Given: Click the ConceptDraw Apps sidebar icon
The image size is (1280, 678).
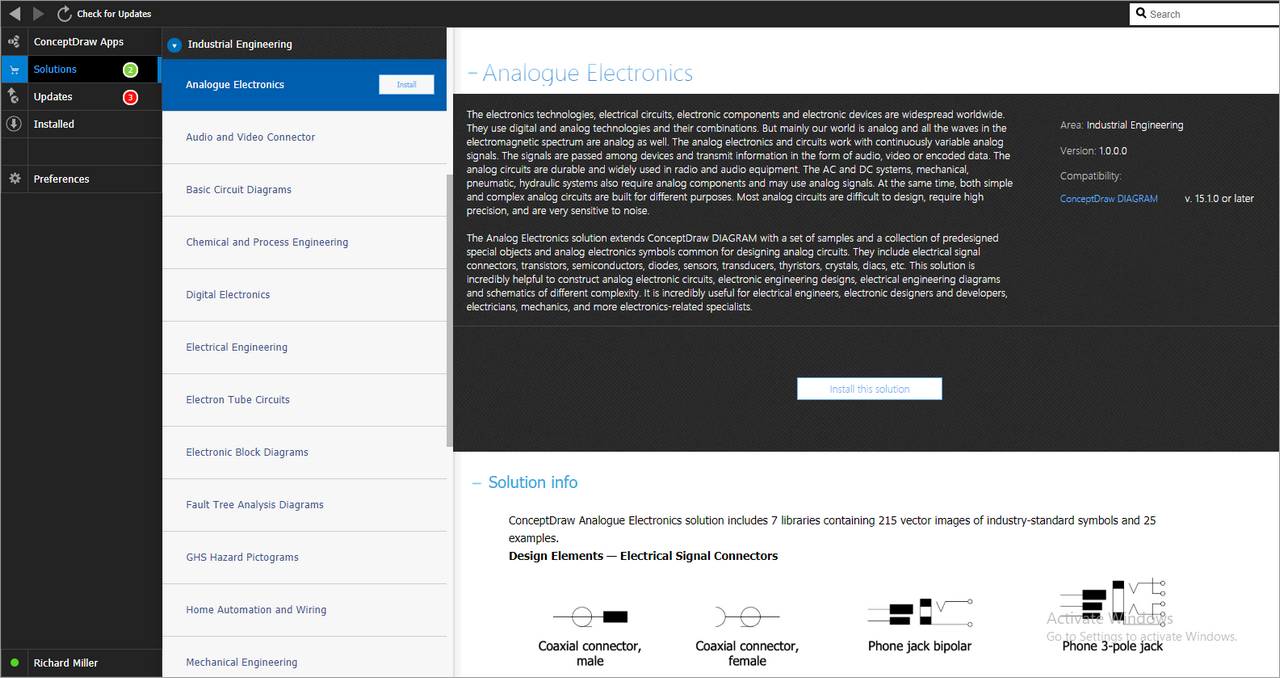Looking at the screenshot, I should (14, 42).
